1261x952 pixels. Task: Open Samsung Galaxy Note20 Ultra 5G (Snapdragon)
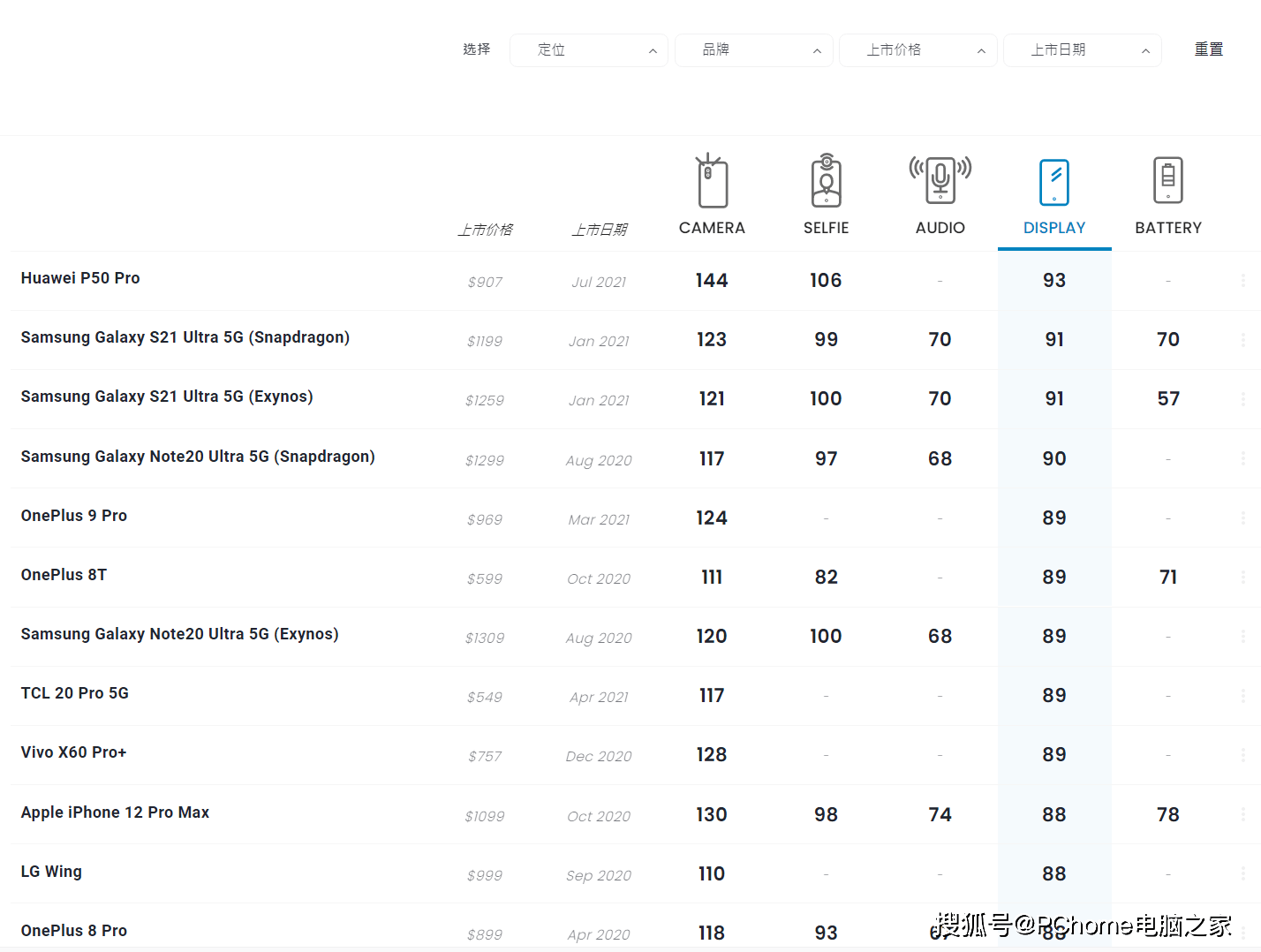[198, 457]
